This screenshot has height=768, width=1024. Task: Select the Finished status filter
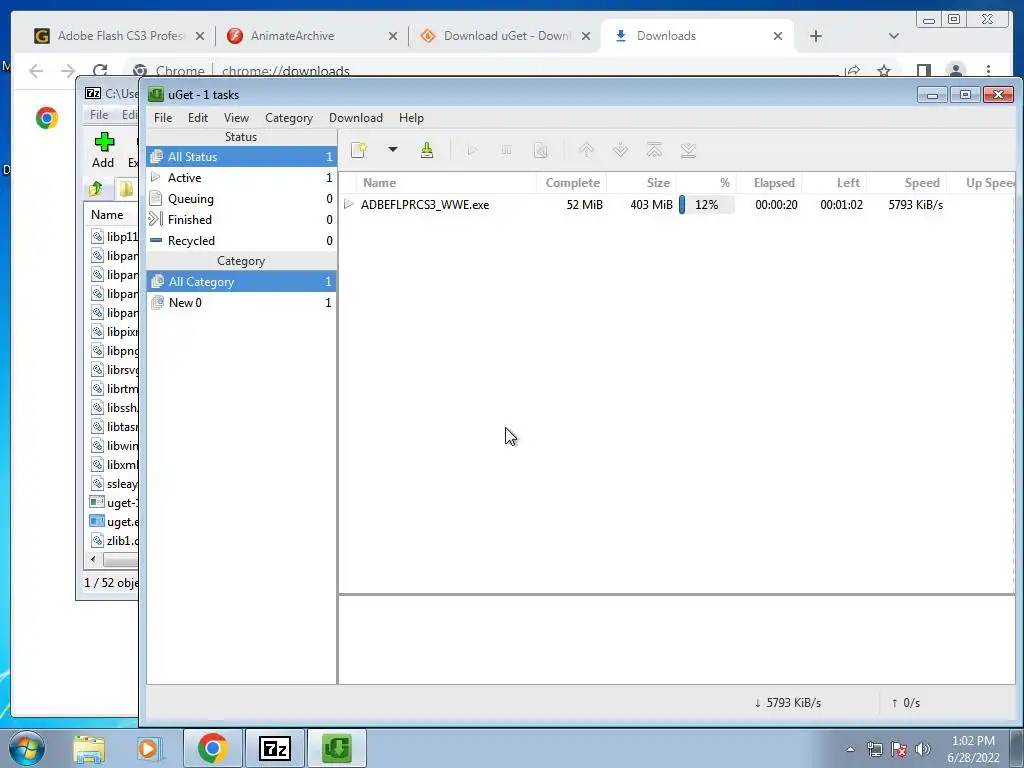(241, 219)
